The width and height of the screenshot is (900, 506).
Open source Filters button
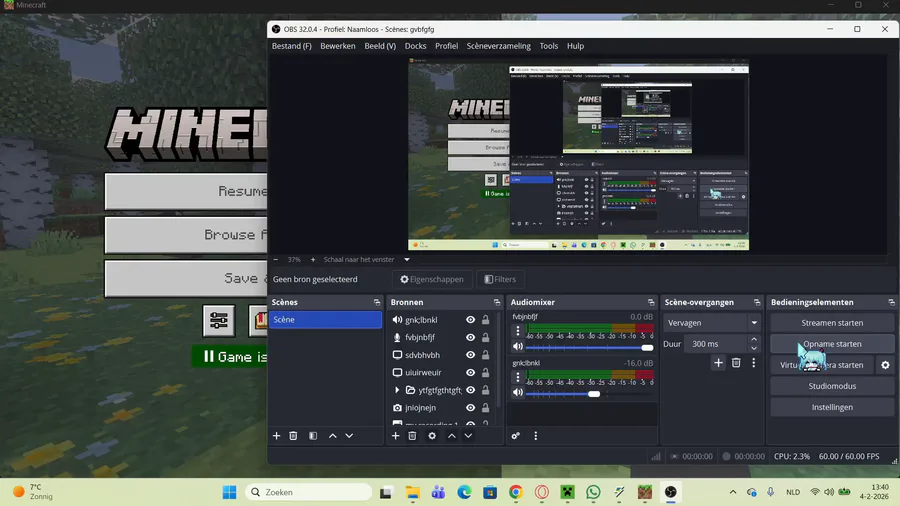click(500, 279)
